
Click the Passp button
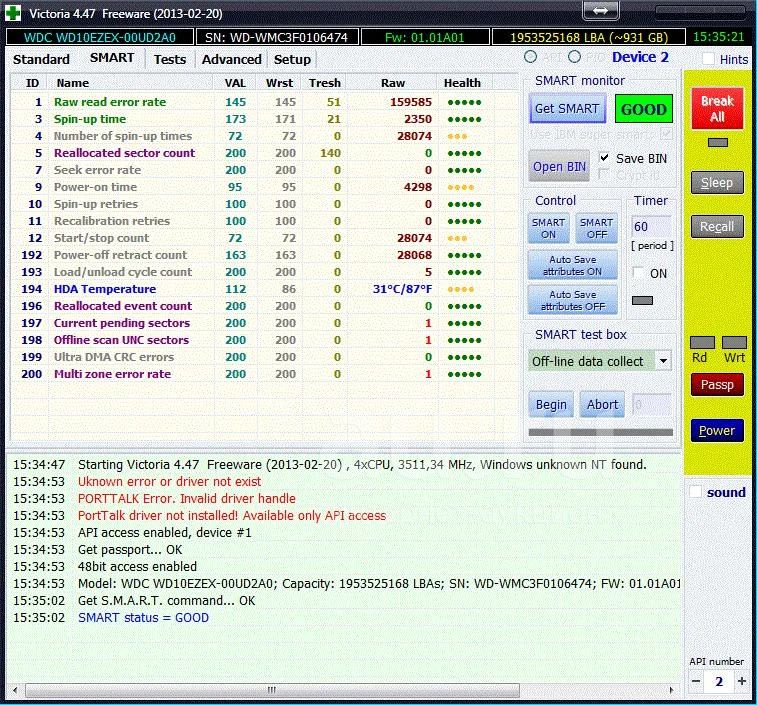point(717,384)
